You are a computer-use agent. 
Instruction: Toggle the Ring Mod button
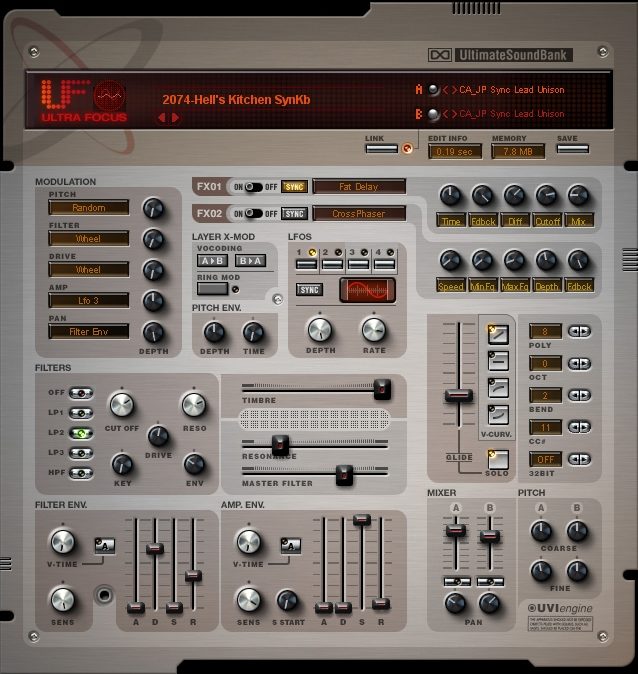(212, 289)
